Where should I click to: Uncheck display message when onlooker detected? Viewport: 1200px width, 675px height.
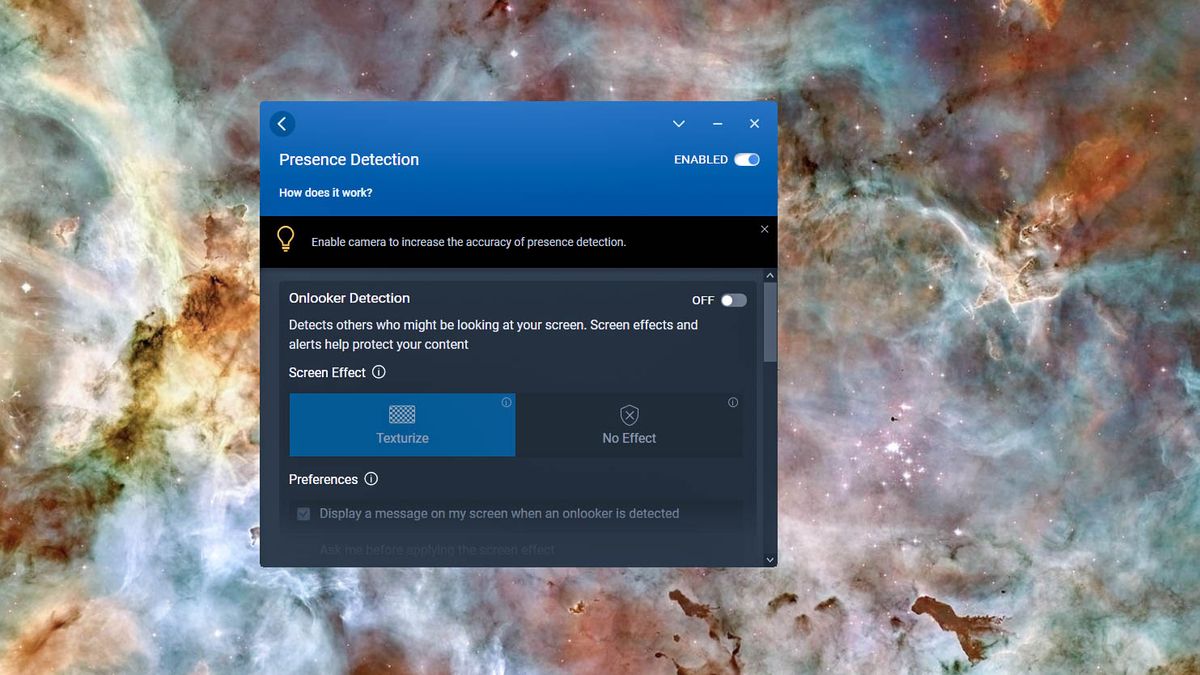(304, 514)
